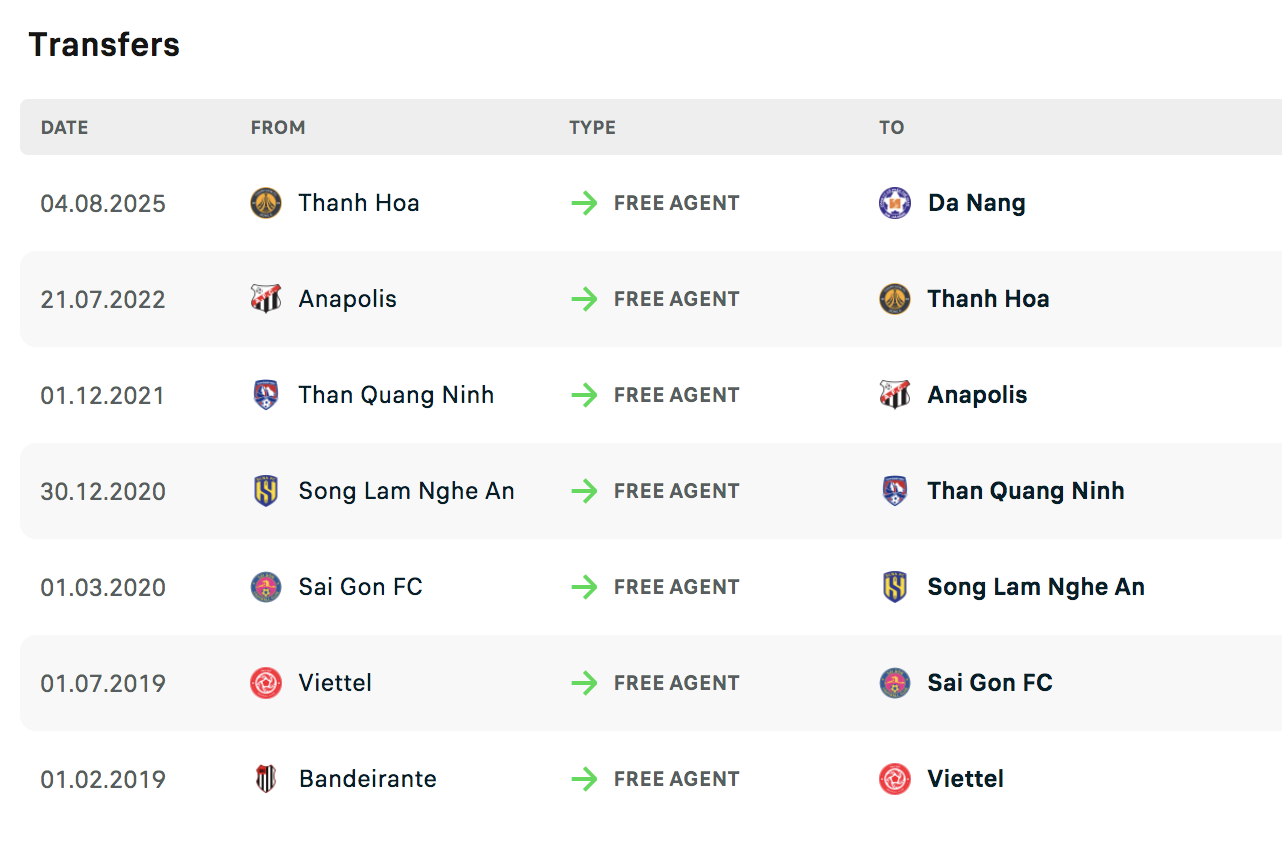Click the FROM column header

(x=278, y=127)
